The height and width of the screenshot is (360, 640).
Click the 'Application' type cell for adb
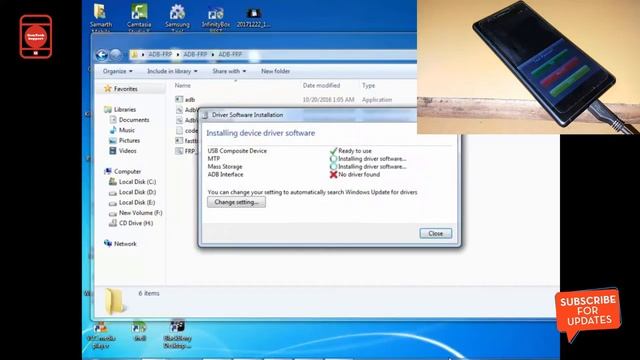377,100
